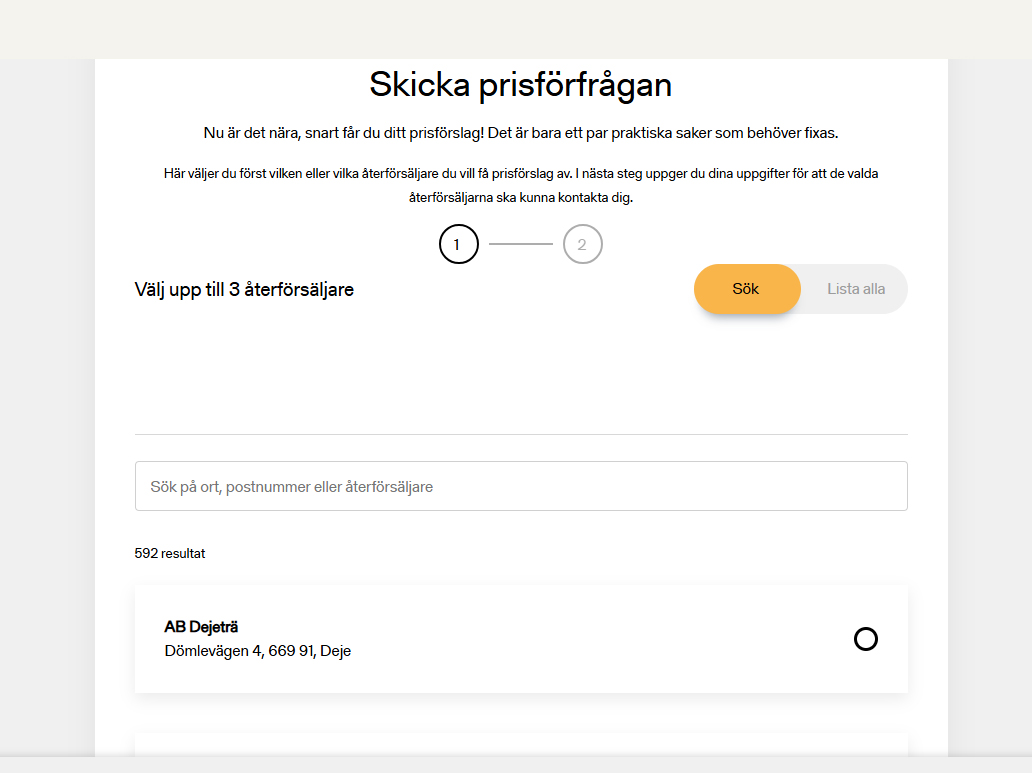Click the step 1 circle indicator
1032x773 pixels.
tap(458, 244)
